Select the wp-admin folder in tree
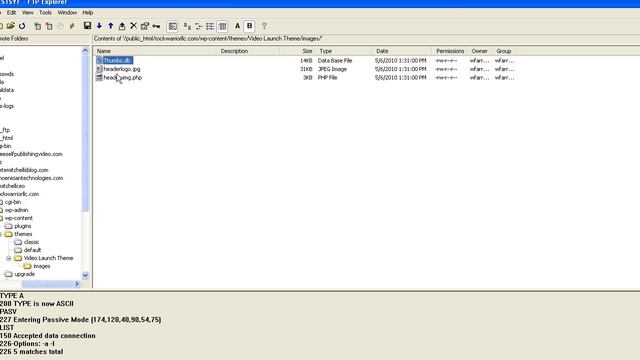Image resolution: width=640 pixels, height=360 pixels. tap(16, 210)
